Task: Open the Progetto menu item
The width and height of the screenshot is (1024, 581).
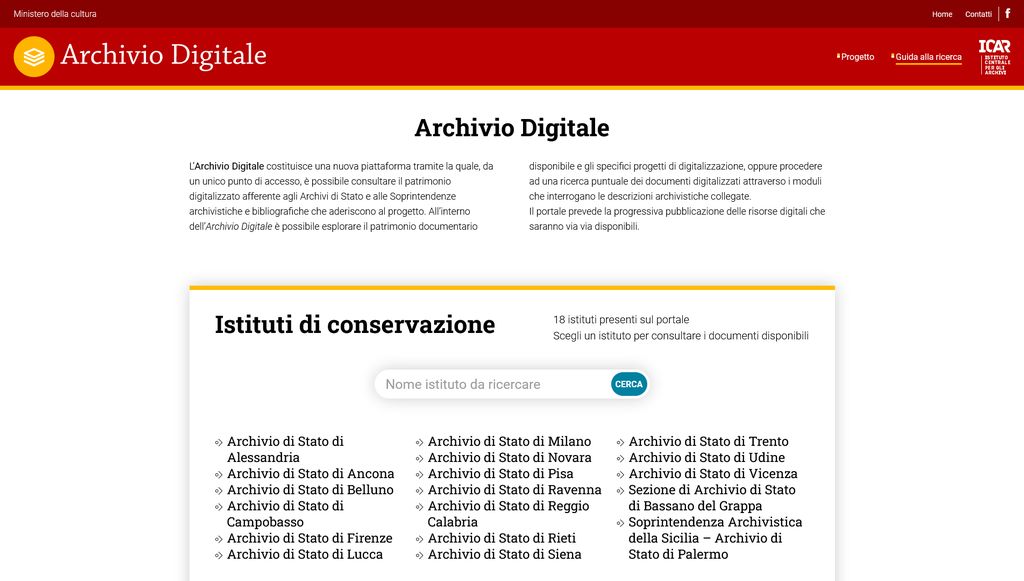Action: tap(857, 57)
